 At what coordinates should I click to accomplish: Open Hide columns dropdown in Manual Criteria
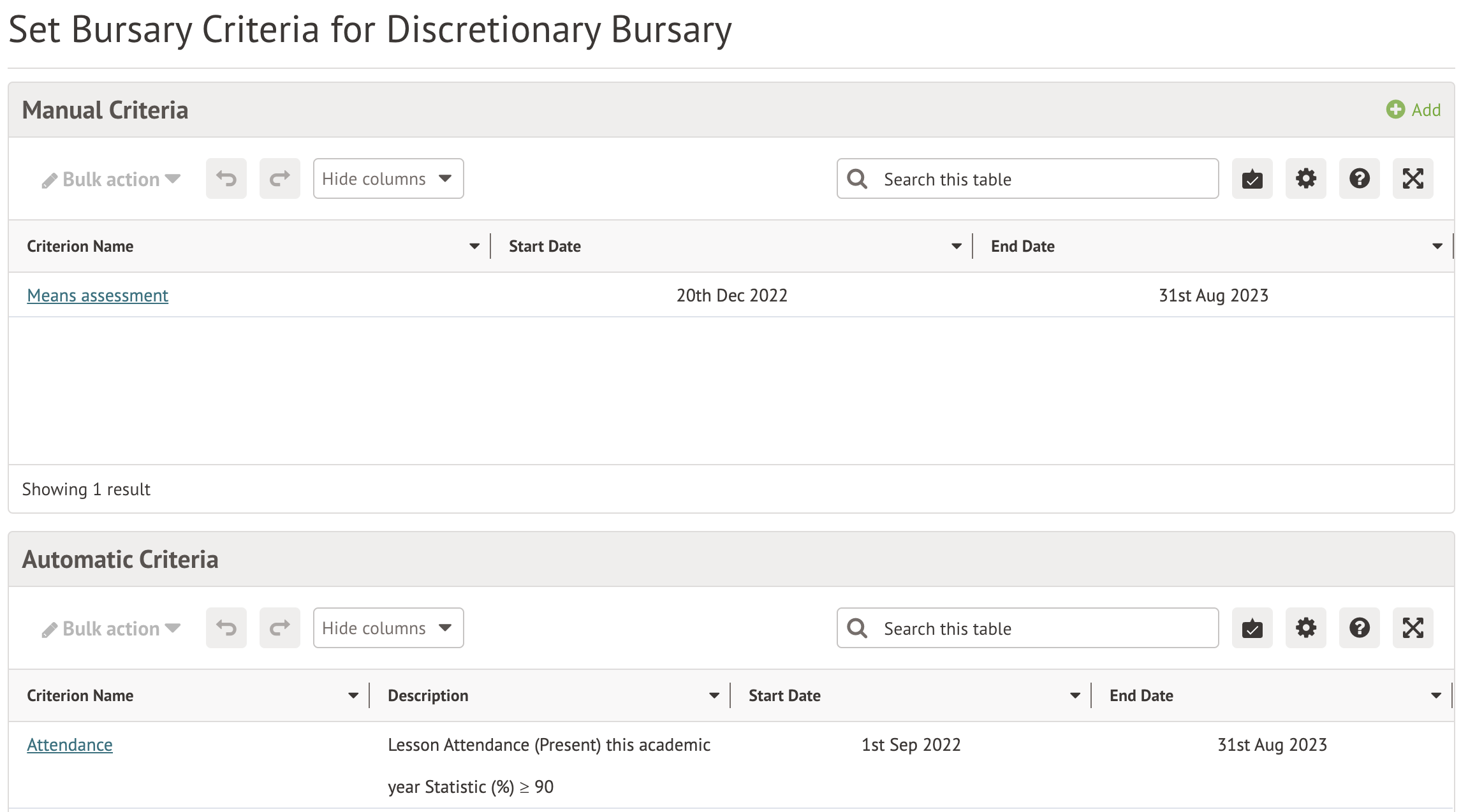coord(388,179)
